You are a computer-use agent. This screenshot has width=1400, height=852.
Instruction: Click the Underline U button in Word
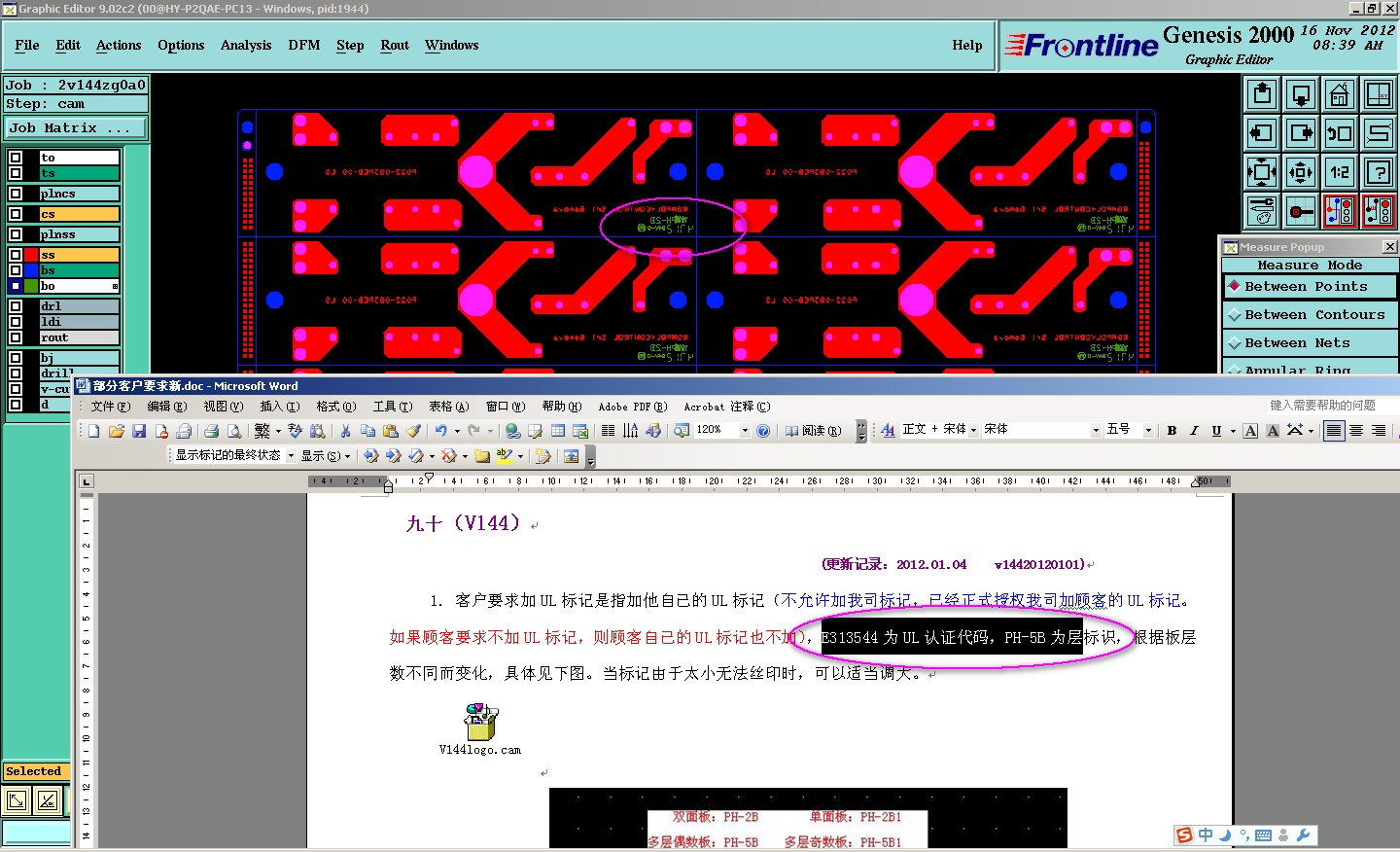[1216, 431]
